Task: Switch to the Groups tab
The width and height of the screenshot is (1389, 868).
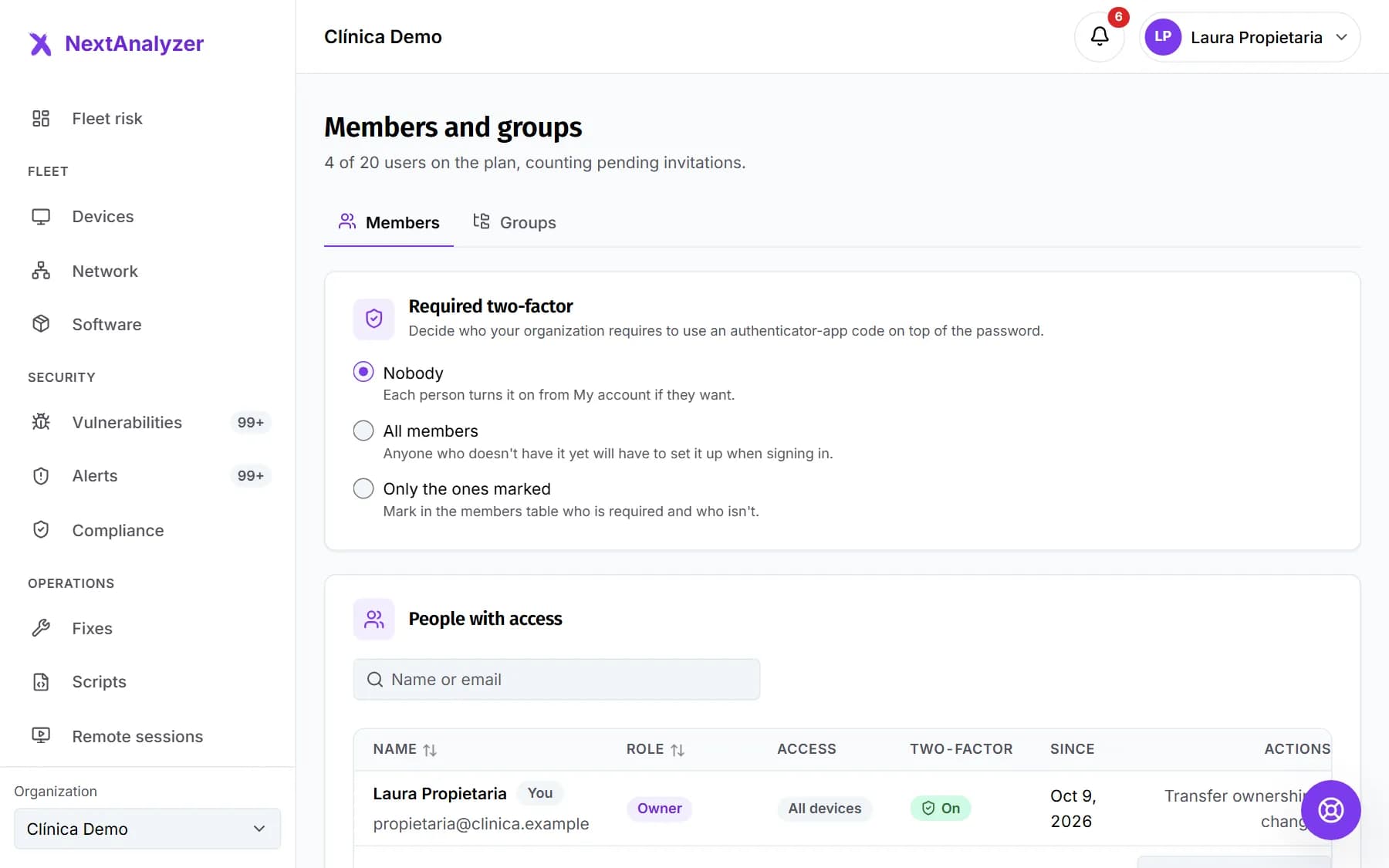Action: point(514,223)
